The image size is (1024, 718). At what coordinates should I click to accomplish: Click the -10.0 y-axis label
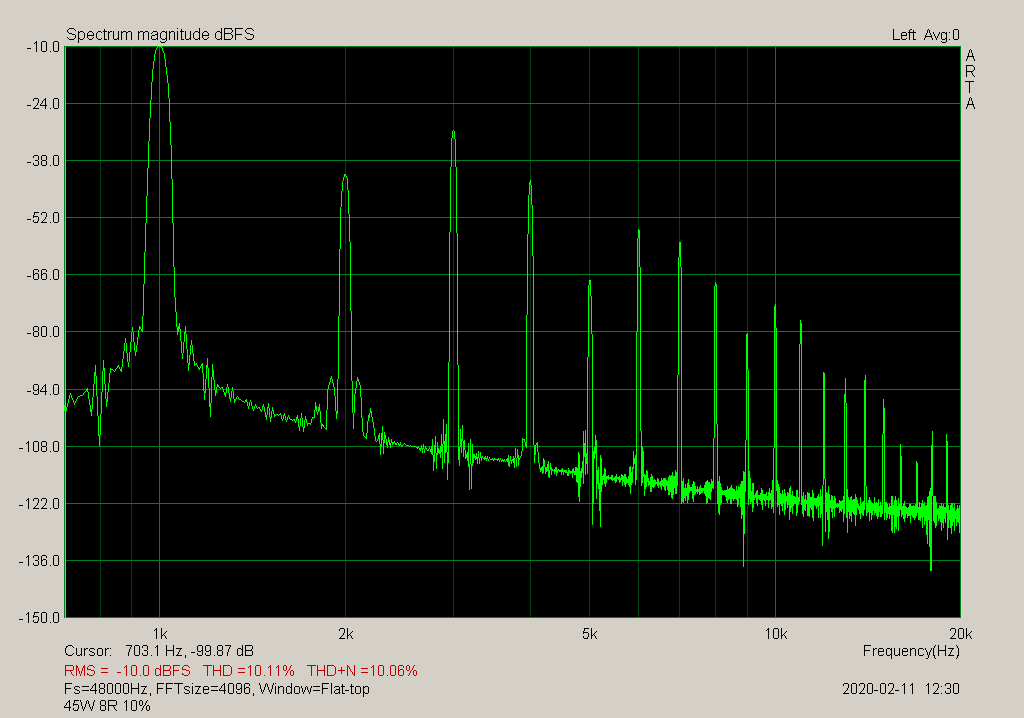(x=43, y=47)
